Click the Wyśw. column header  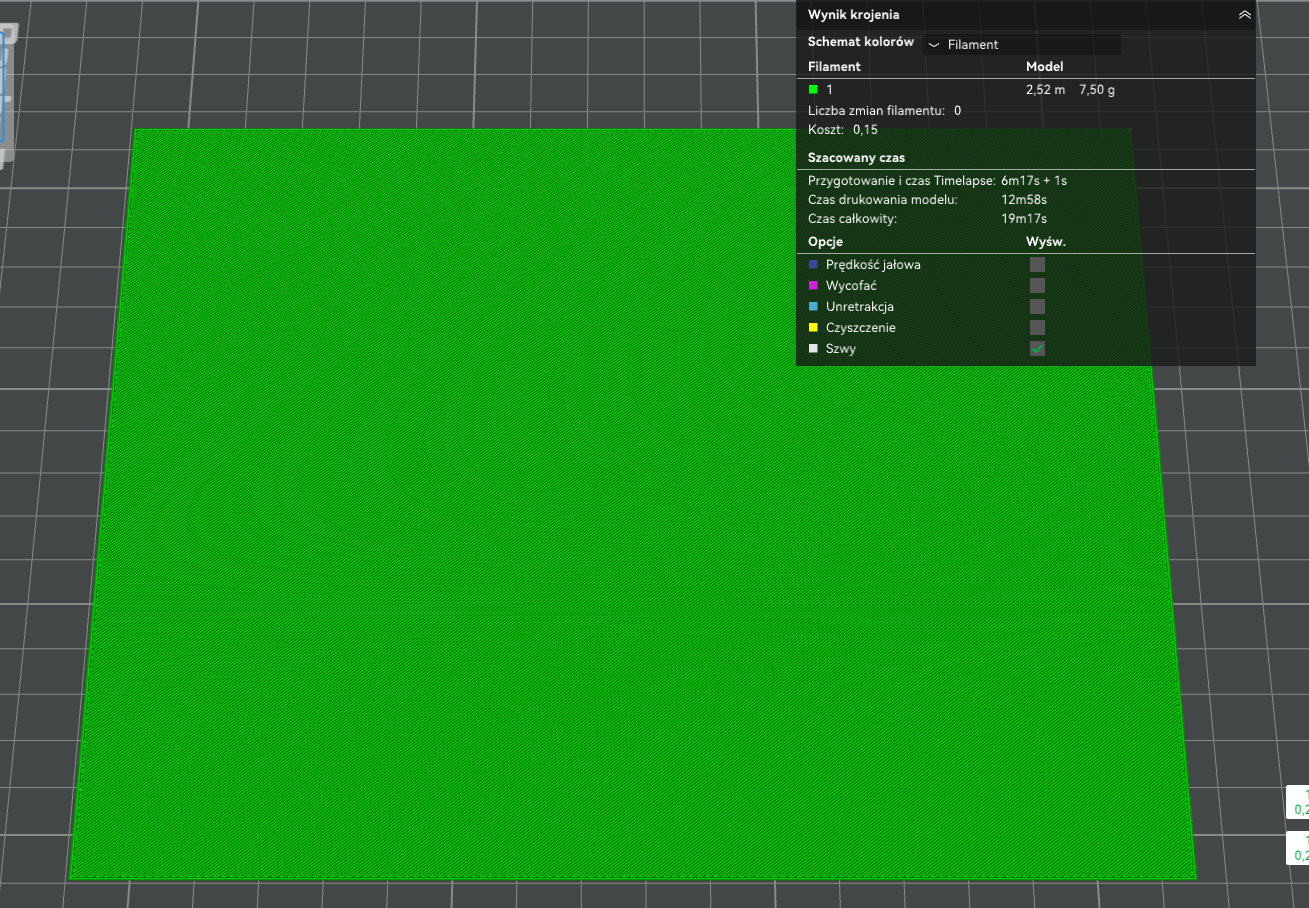point(1046,242)
